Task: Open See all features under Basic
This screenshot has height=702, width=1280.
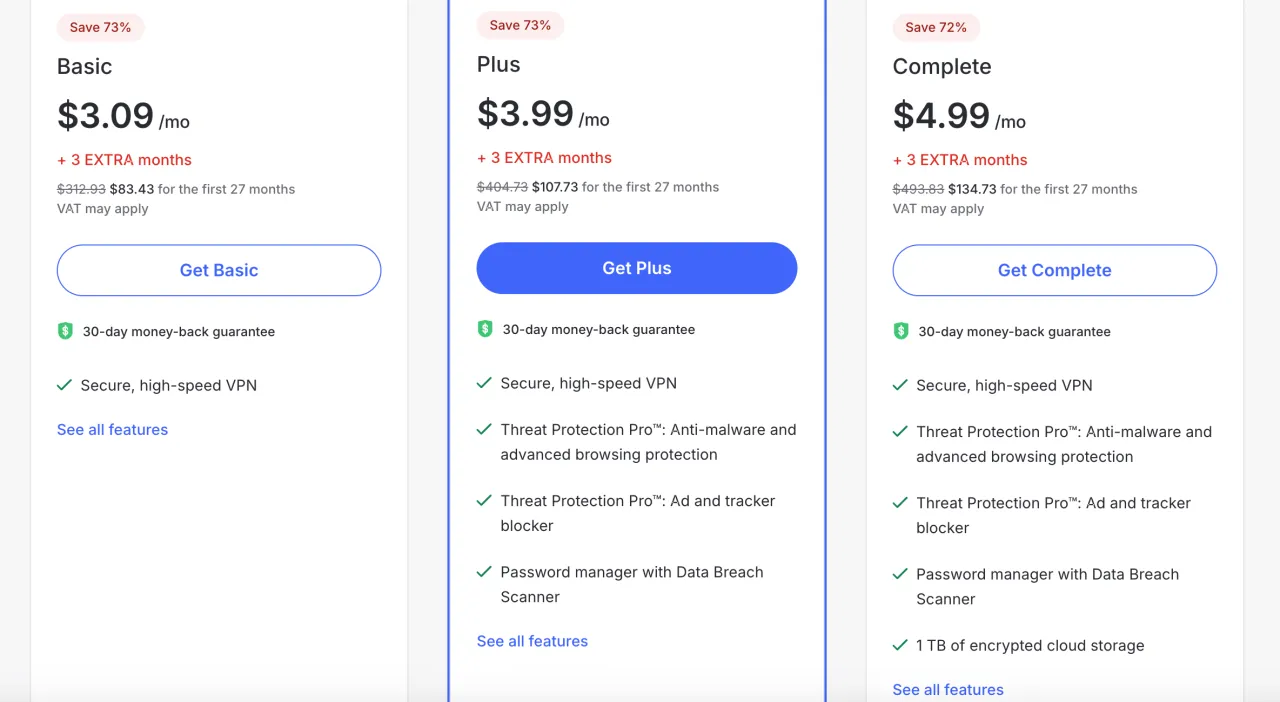Action: click(x=112, y=430)
